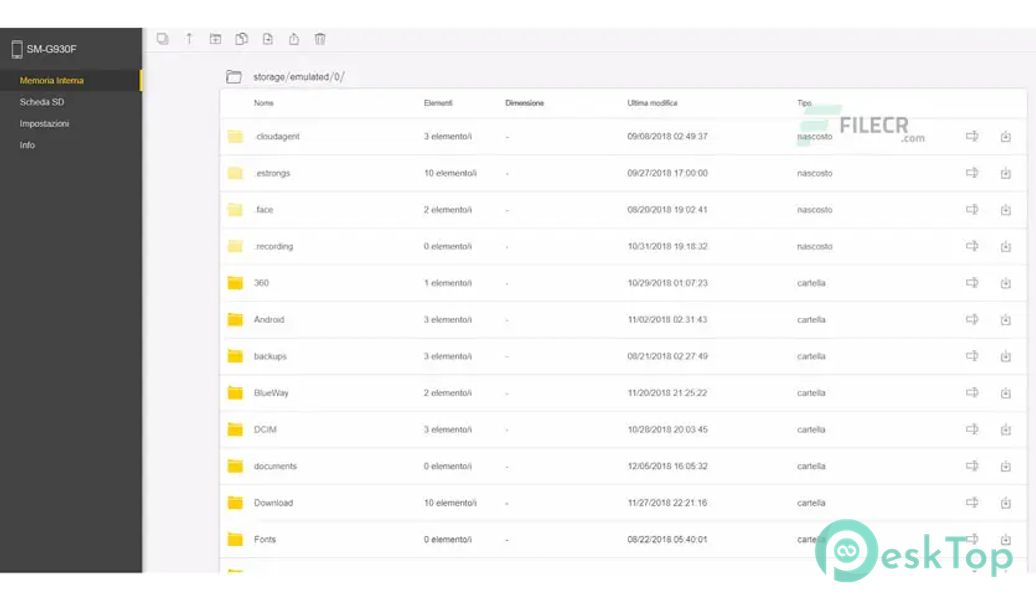
Task: Click move icon on documents row
Action: point(972,466)
